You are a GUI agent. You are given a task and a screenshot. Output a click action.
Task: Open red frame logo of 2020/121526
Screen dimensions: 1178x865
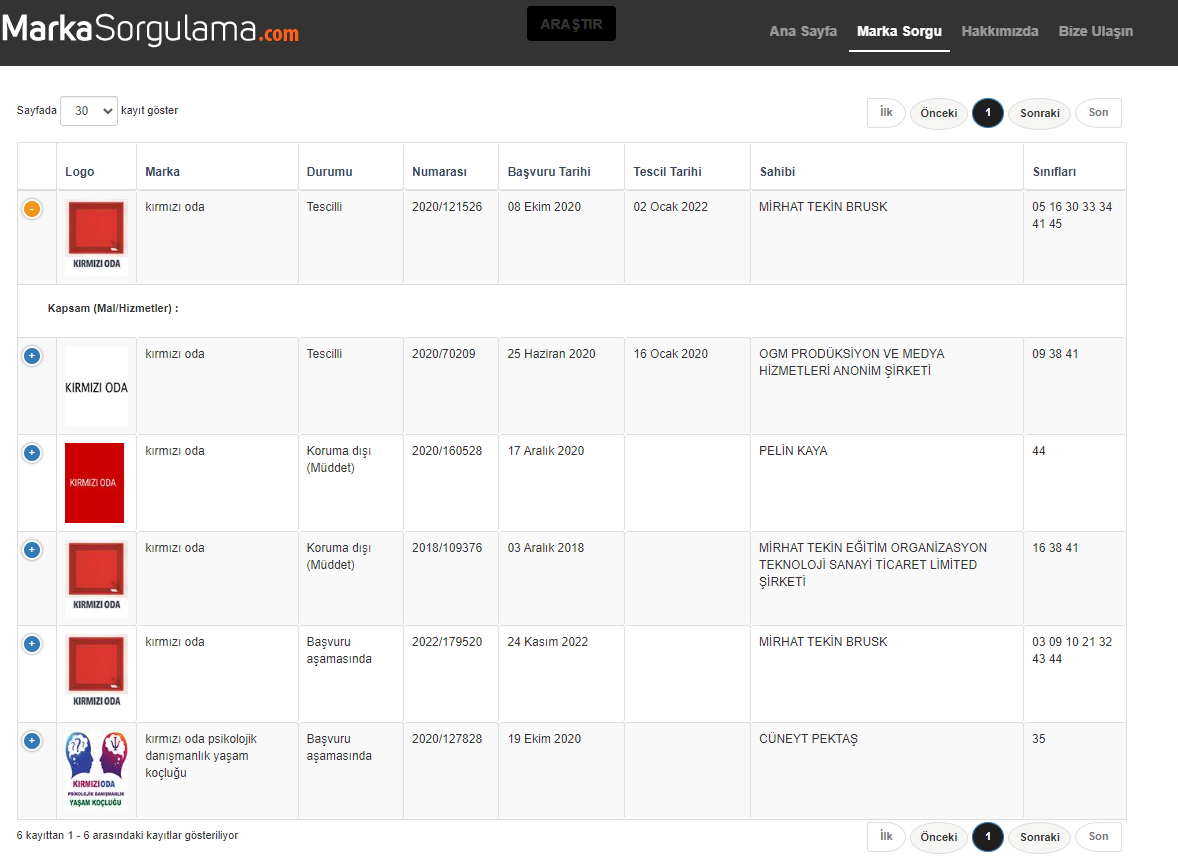coord(96,236)
